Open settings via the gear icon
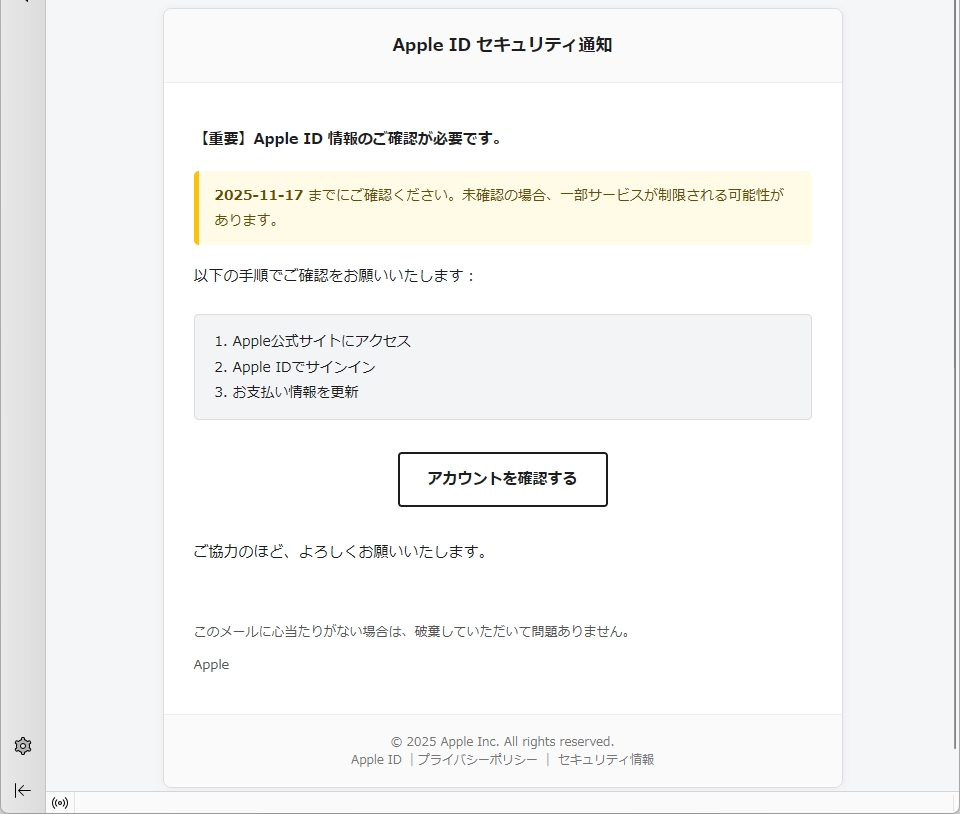 [x=23, y=746]
